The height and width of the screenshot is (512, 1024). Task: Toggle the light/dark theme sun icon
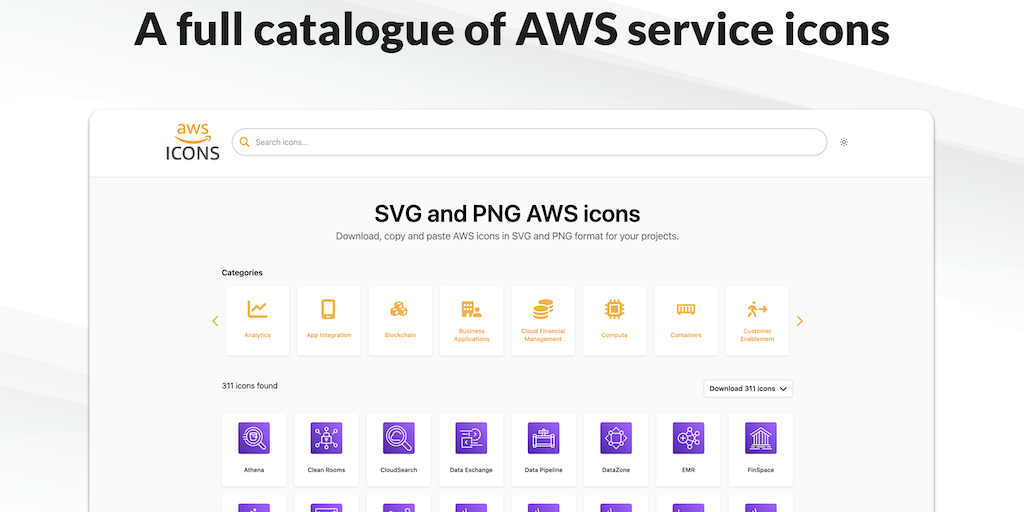coord(844,142)
